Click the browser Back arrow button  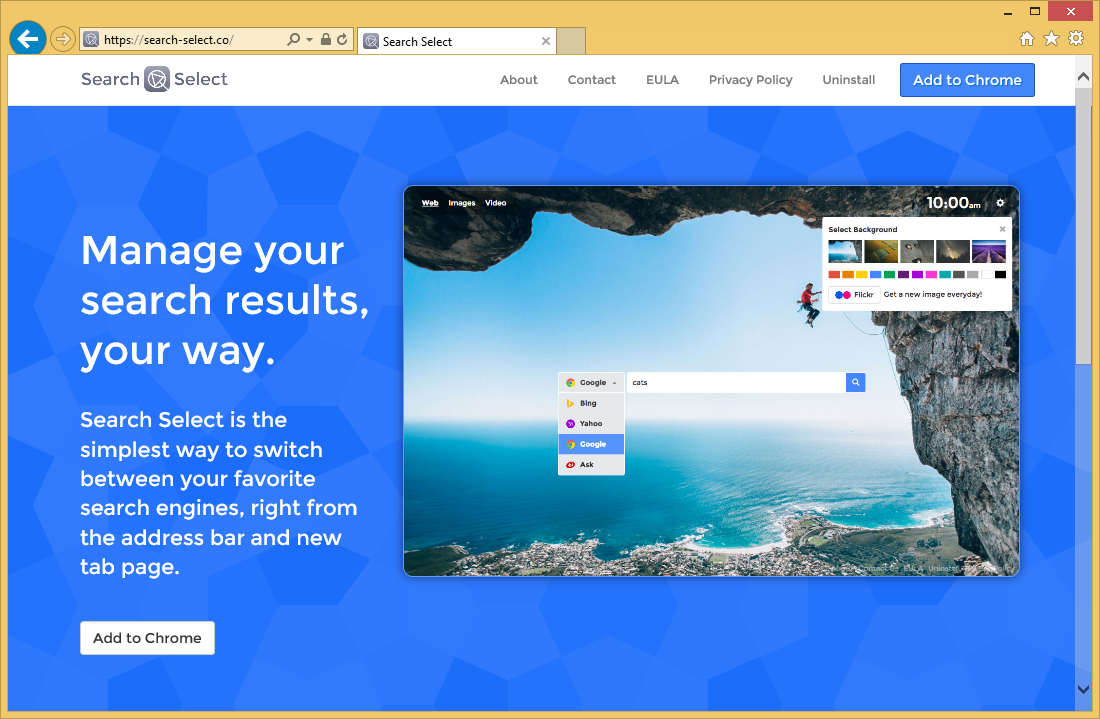pos(28,39)
